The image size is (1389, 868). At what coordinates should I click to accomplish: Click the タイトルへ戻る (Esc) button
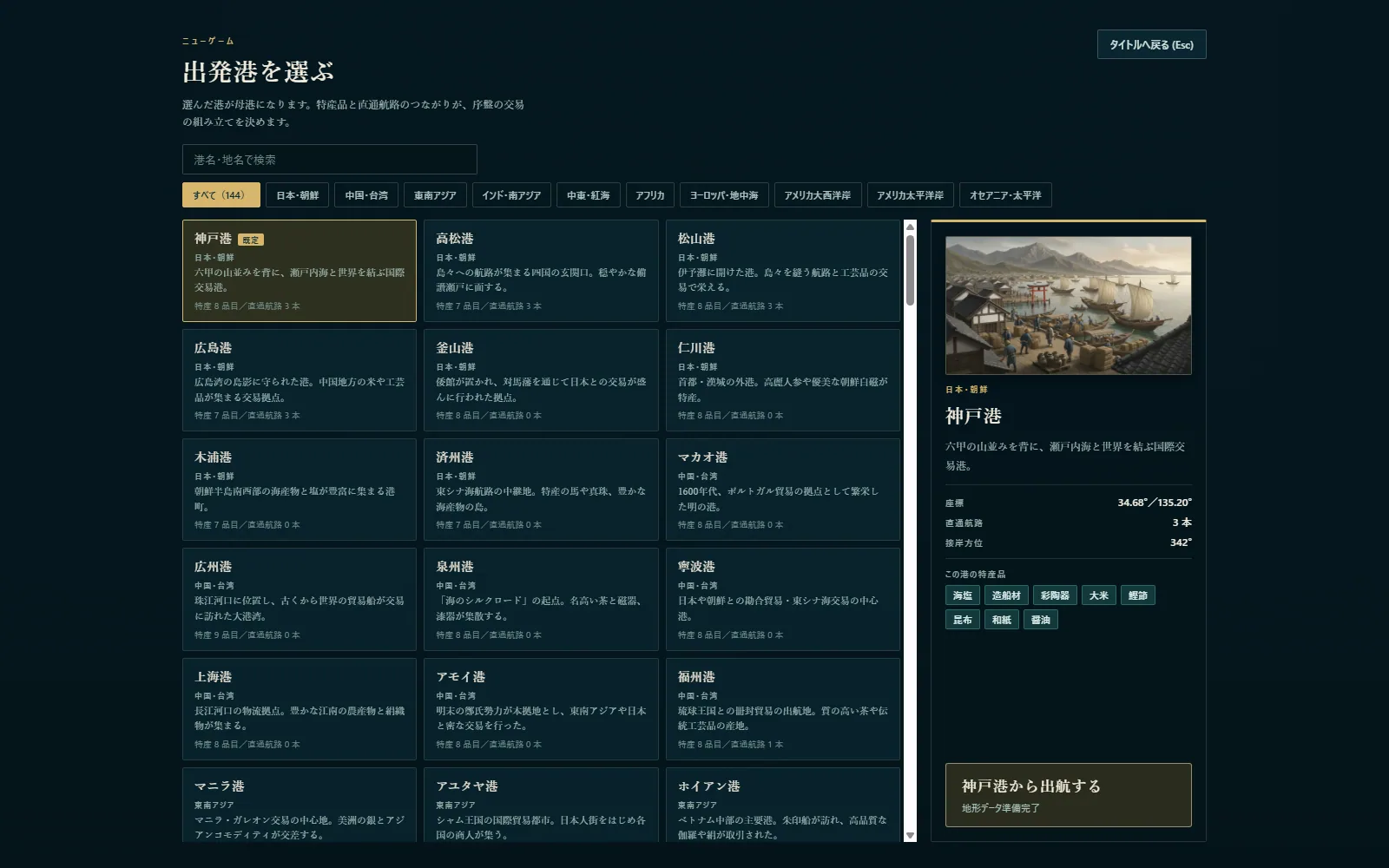pyautogui.click(x=1151, y=44)
